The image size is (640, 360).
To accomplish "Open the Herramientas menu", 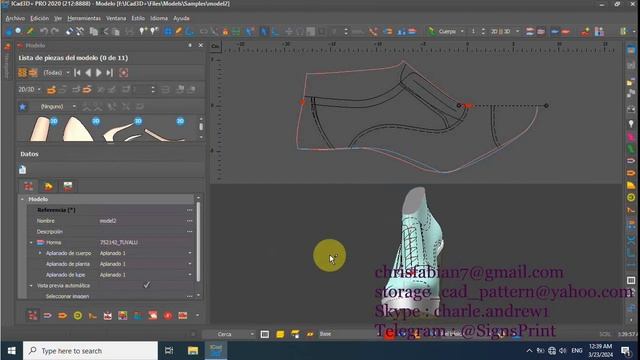I will point(84,18).
